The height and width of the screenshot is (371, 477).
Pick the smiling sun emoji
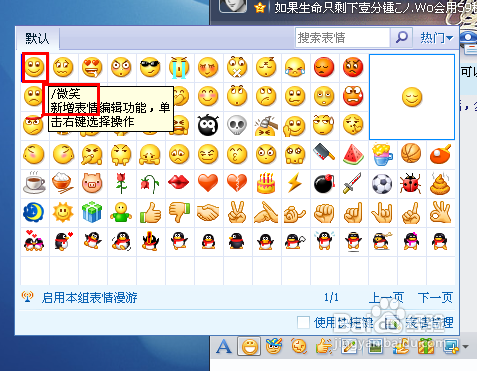coord(63,212)
